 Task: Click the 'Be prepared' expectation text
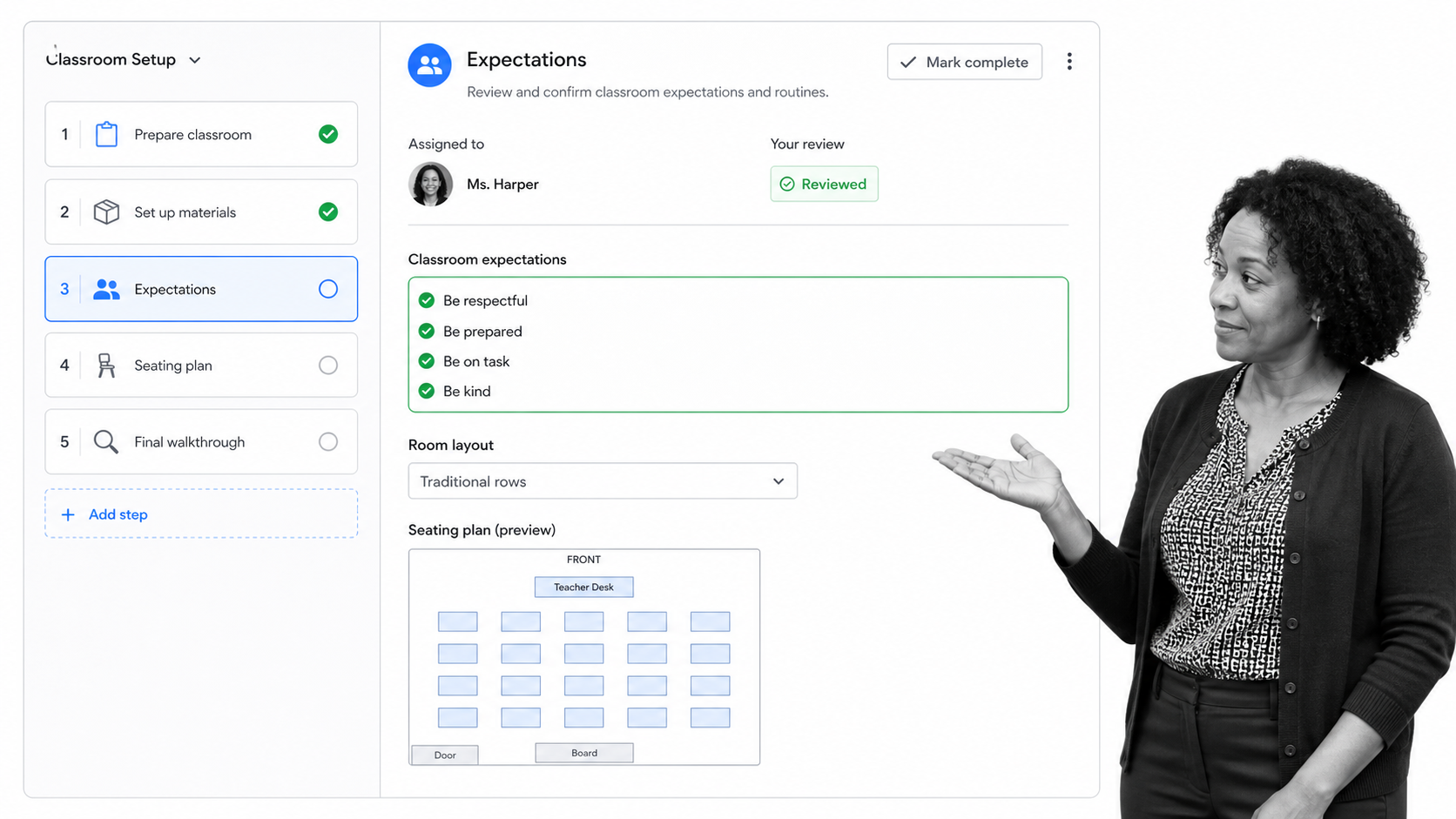pyautogui.click(x=482, y=332)
